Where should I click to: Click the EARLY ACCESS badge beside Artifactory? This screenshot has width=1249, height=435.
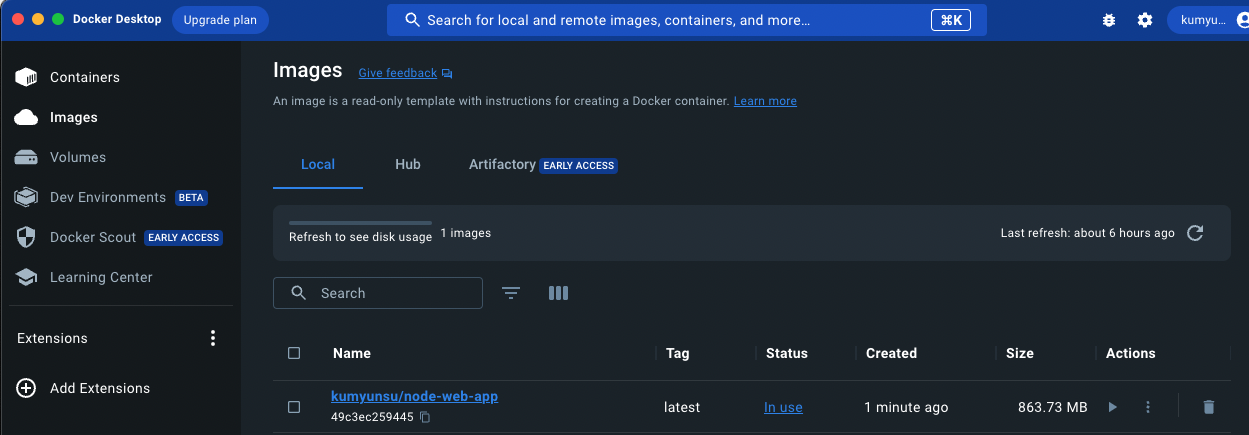pos(579,165)
